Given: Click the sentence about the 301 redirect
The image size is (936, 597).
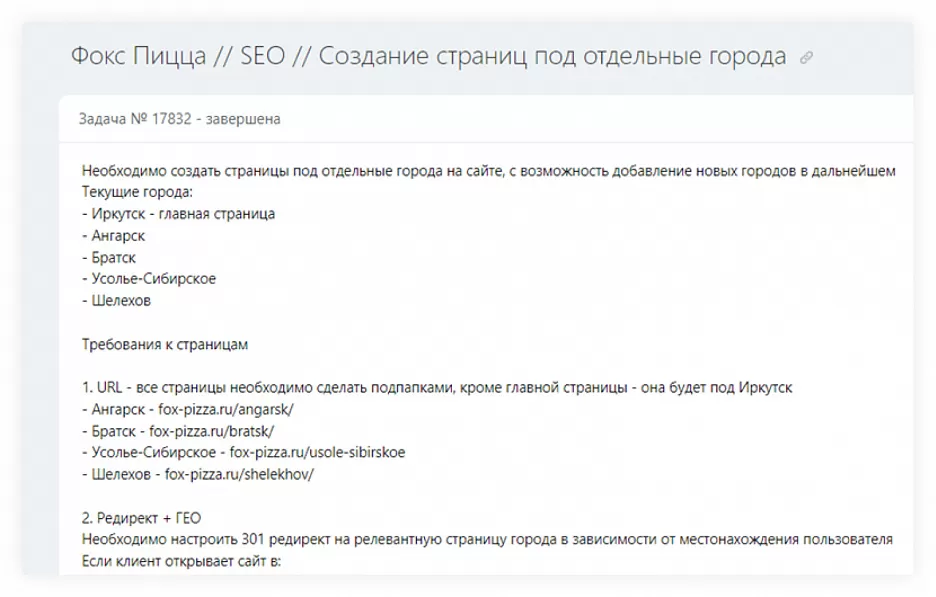Looking at the screenshot, I should (x=486, y=540).
